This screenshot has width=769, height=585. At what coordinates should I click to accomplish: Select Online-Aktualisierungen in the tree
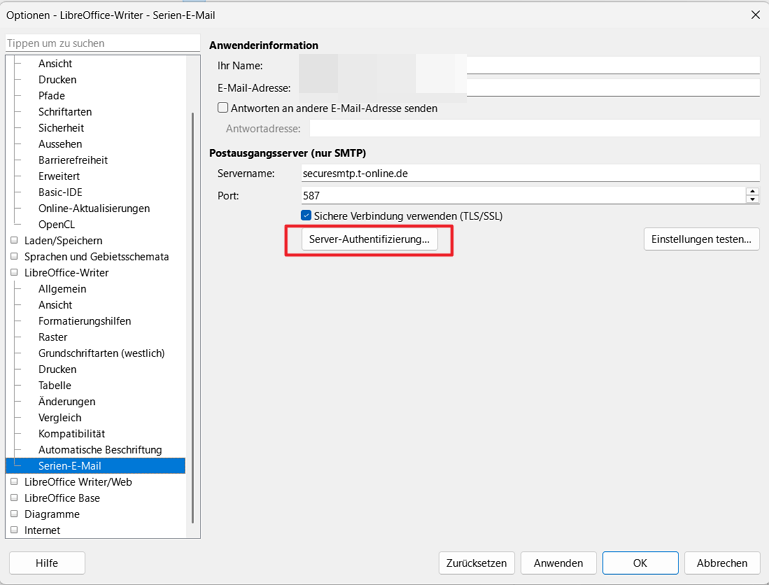(x=94, y=208)
